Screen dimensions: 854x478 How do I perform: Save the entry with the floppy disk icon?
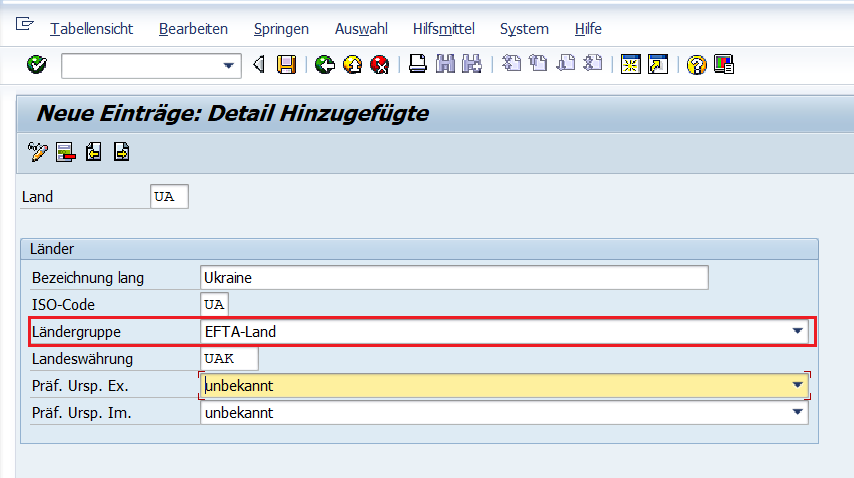[x=287, y=65]
